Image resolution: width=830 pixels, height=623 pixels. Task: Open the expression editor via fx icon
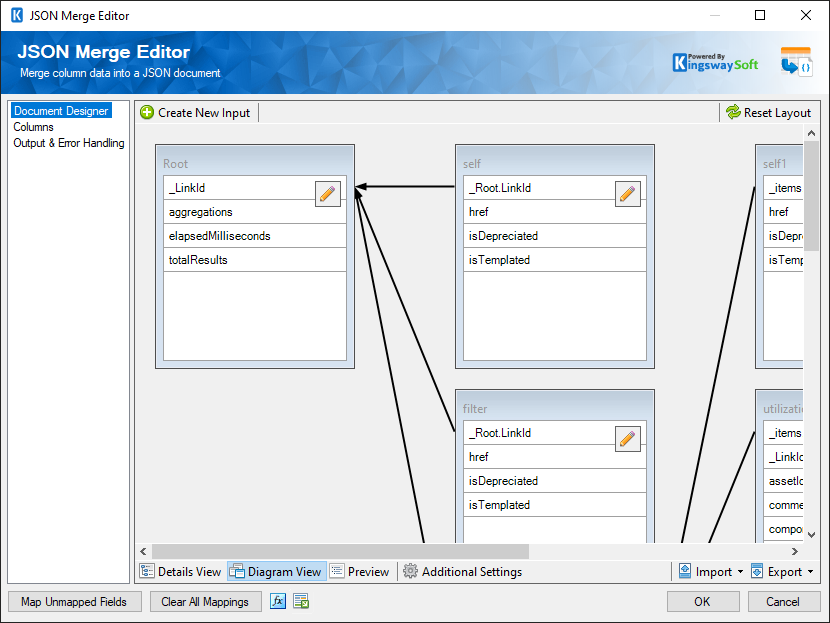pos(277,601)
